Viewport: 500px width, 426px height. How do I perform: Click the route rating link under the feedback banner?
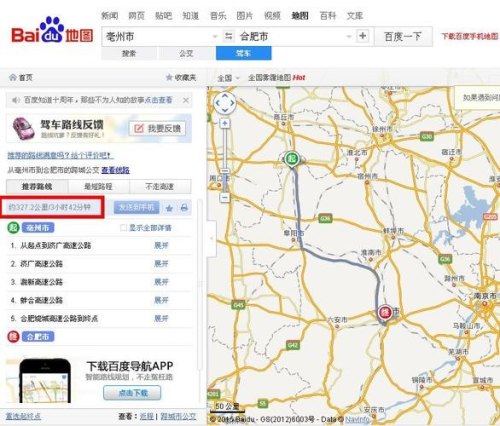click(60, 156)
